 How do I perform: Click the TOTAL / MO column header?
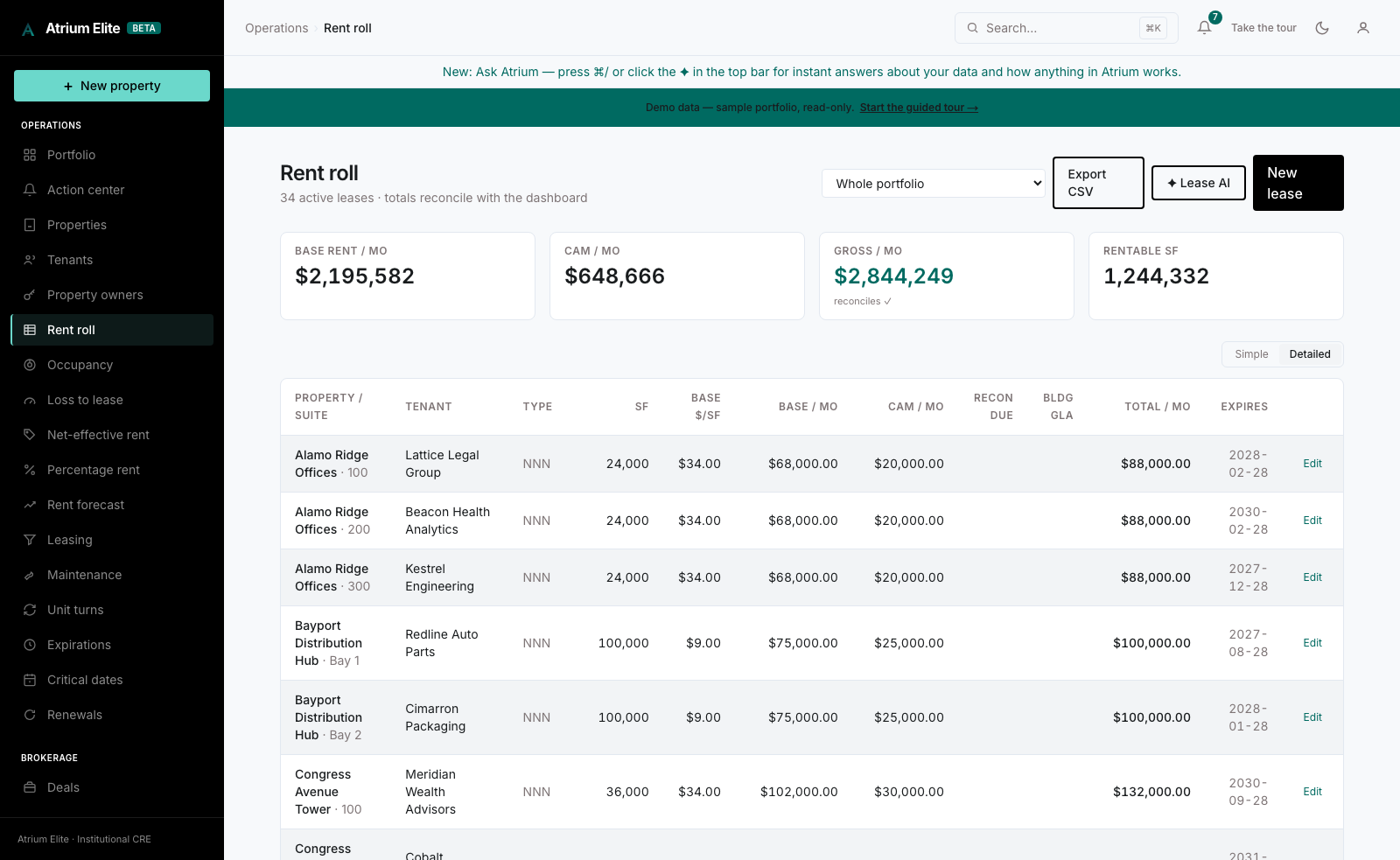pyautogui.click(x=1158, y=407)
